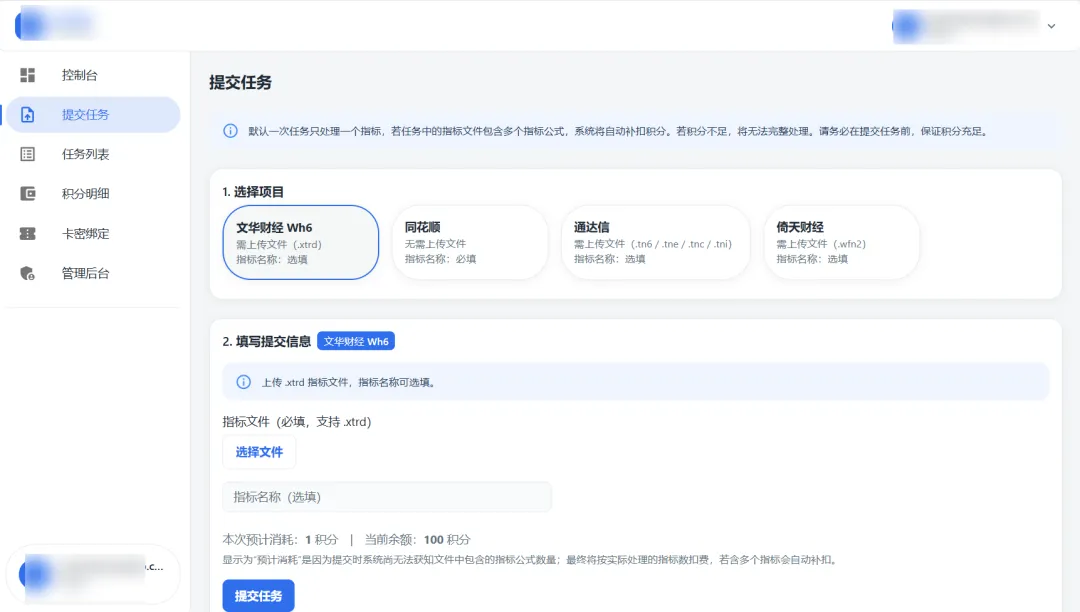Click the 需上传文件 (.tn6 / .tne / .tnc / .tni) text

pos(653,244)
